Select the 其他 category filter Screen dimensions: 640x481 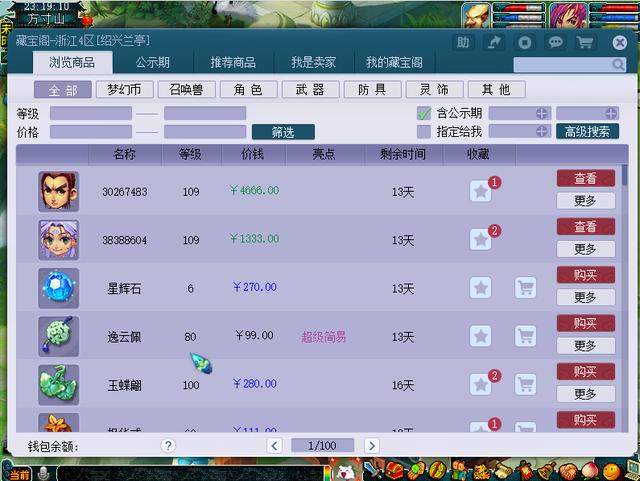(x=496, y=89)
